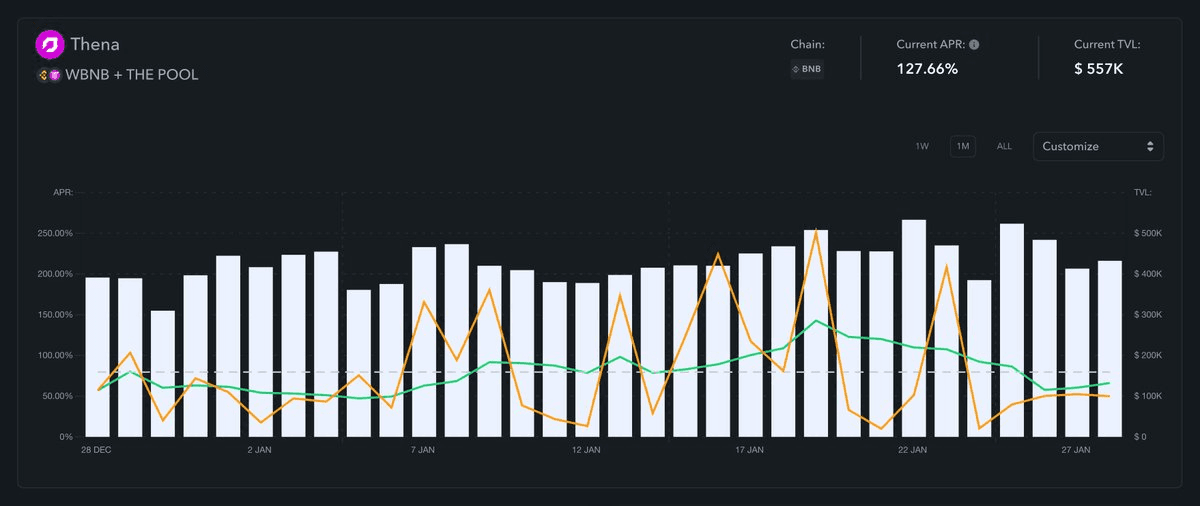Select the 1W time range
Viewport: 1200px width, 506px height.
pos(922,146)
